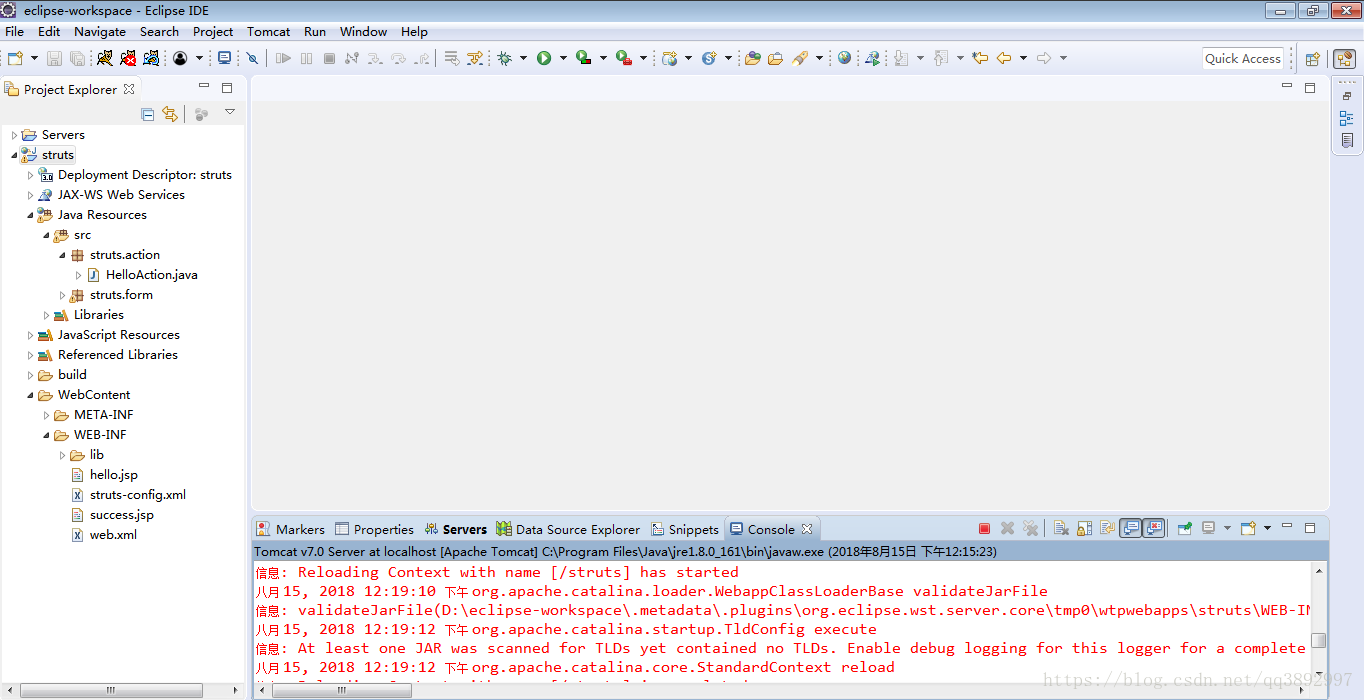Click the Back navigation yellow arrow
Image resolution: width=1364 pixels, height=700 pixels.
(x=1004, y=58)
